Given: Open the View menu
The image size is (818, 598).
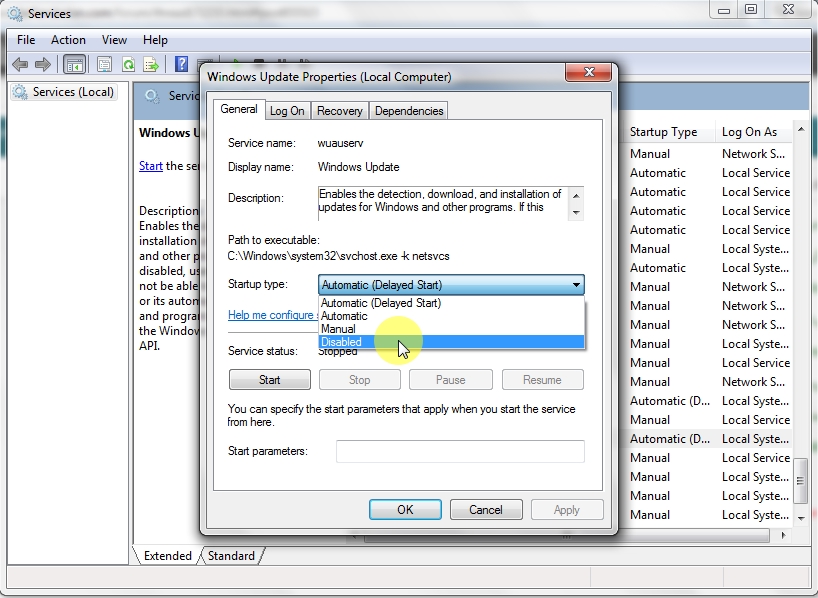Looking at the screenshot, I should coord(114,40).
